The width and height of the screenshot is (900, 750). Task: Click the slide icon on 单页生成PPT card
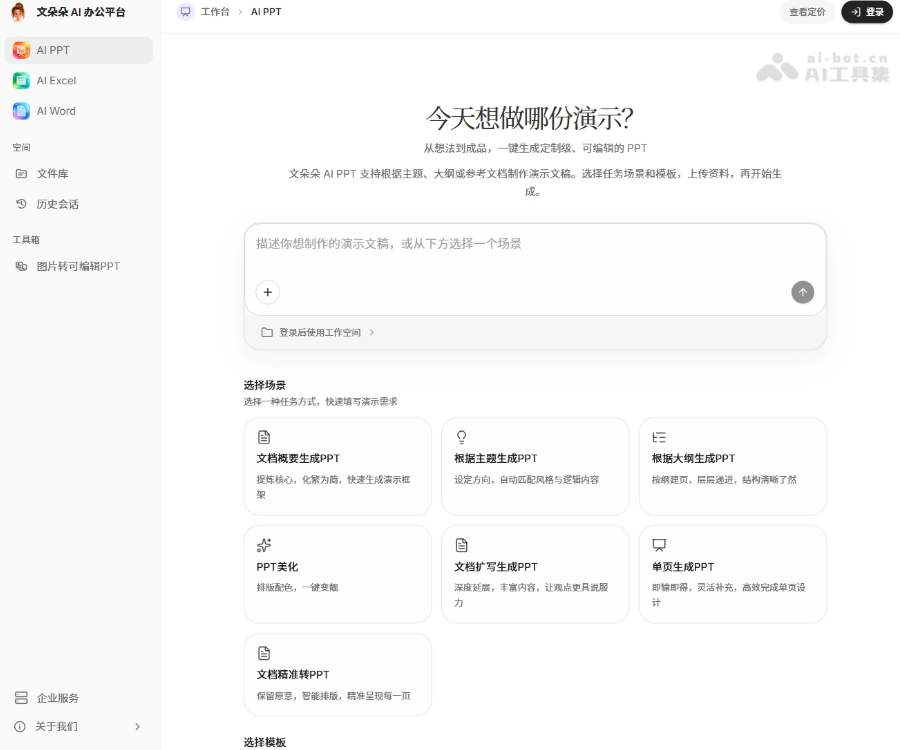tap(660, 545)
